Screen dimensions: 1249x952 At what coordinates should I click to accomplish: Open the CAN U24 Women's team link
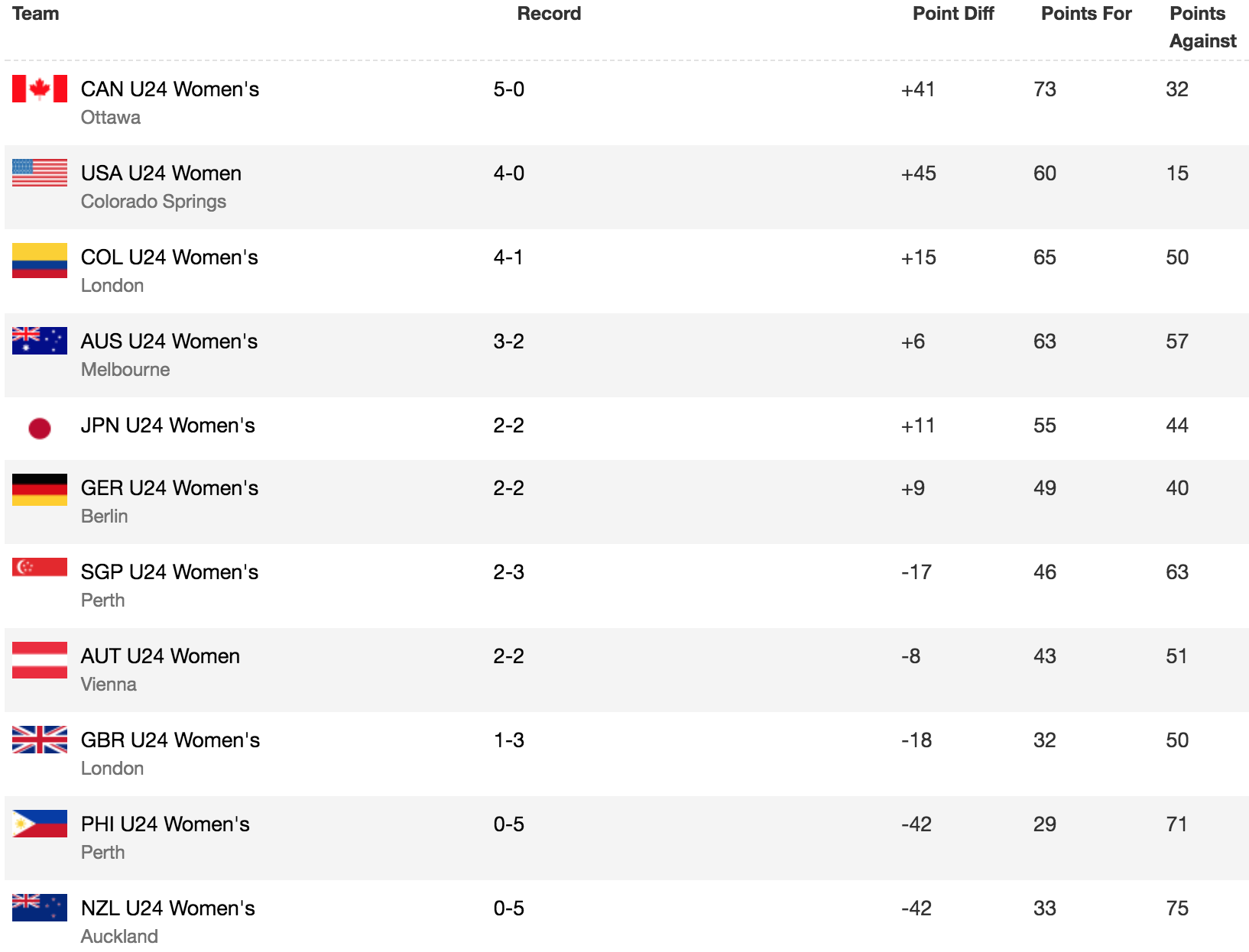(x=170, y=89)
